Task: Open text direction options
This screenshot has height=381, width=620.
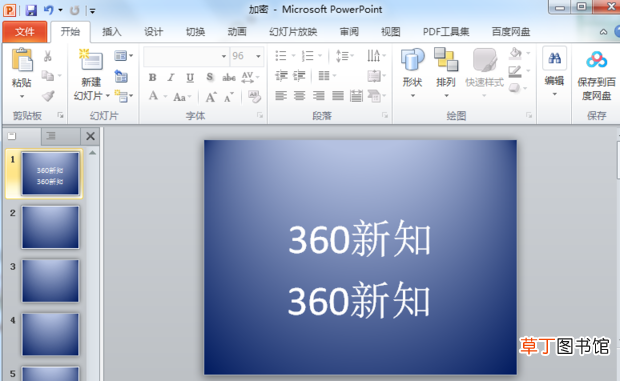Action: [x=376, y=56]
